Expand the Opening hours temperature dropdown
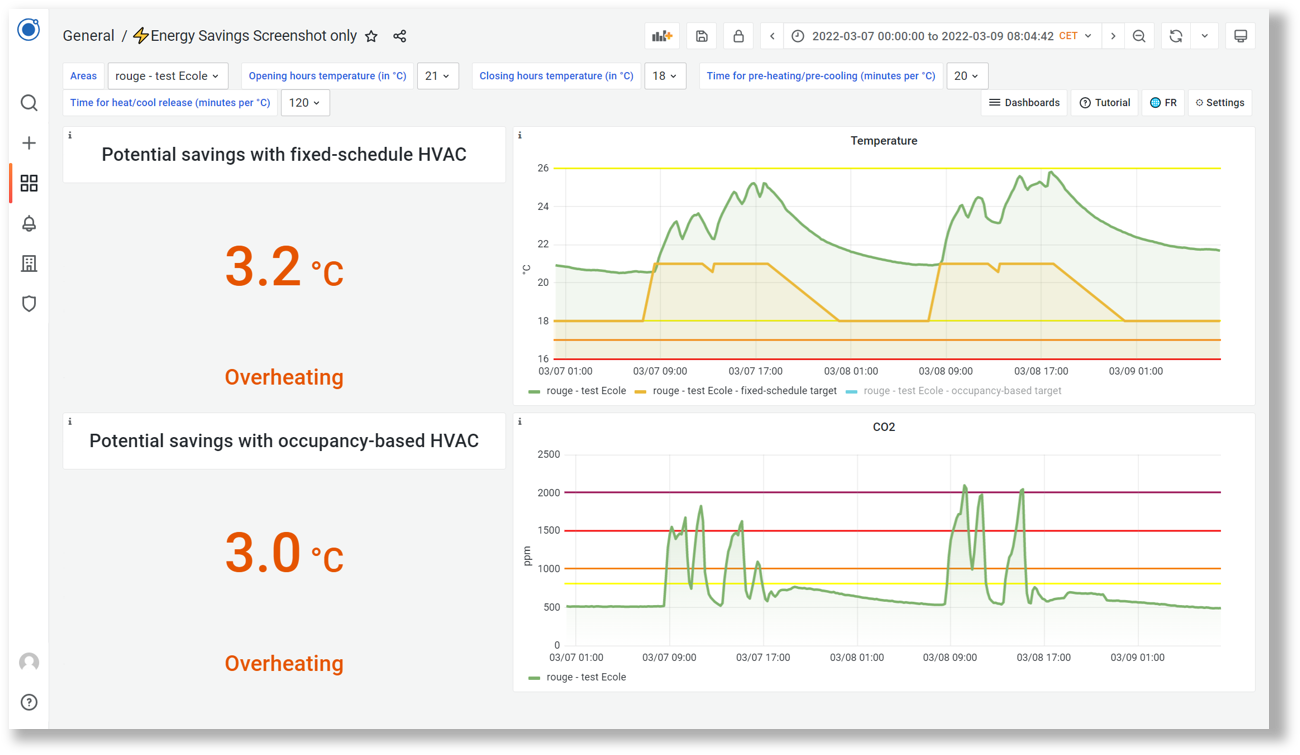The width and height of the screenshot is (1300, 755). [438, 75]
